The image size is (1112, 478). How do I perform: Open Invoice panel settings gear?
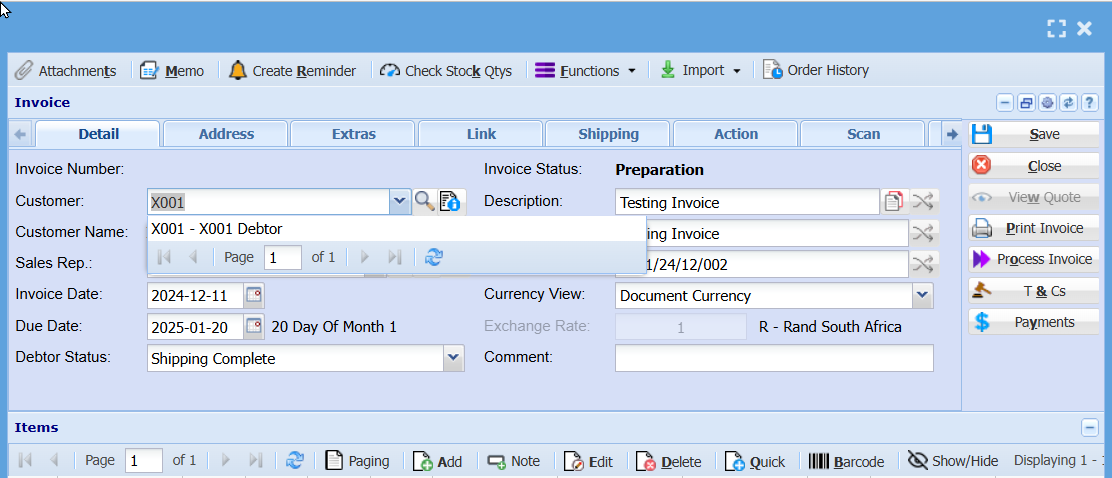(1047, 103)
